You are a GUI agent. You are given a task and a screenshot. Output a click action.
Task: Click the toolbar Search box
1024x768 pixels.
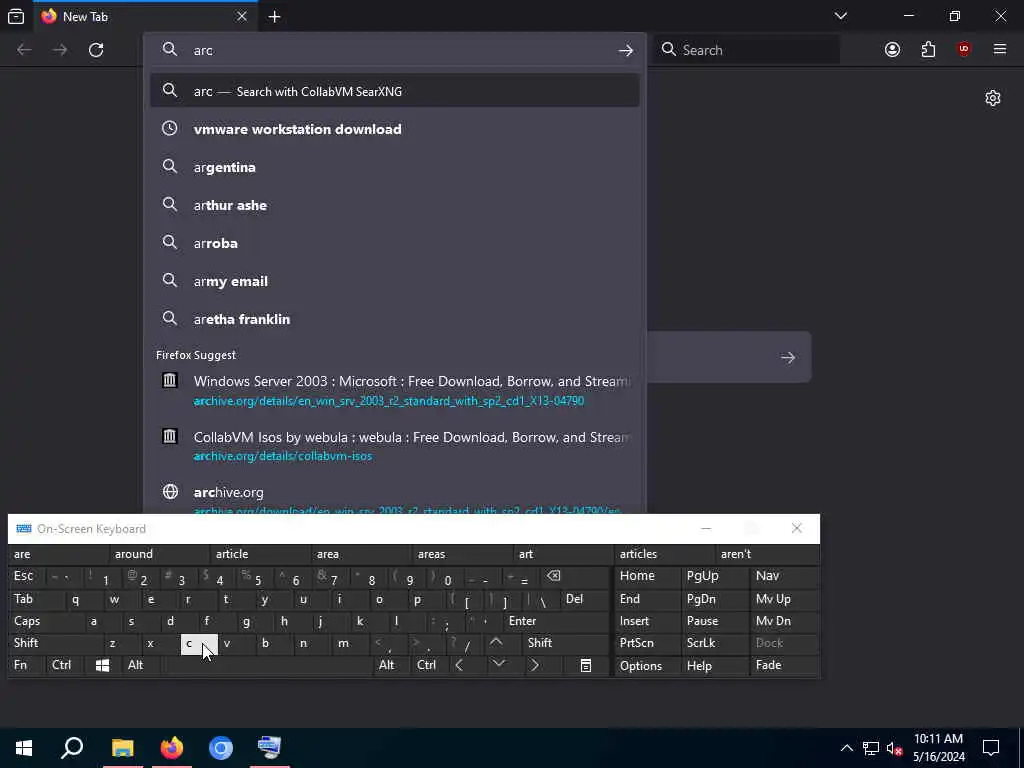746,50
